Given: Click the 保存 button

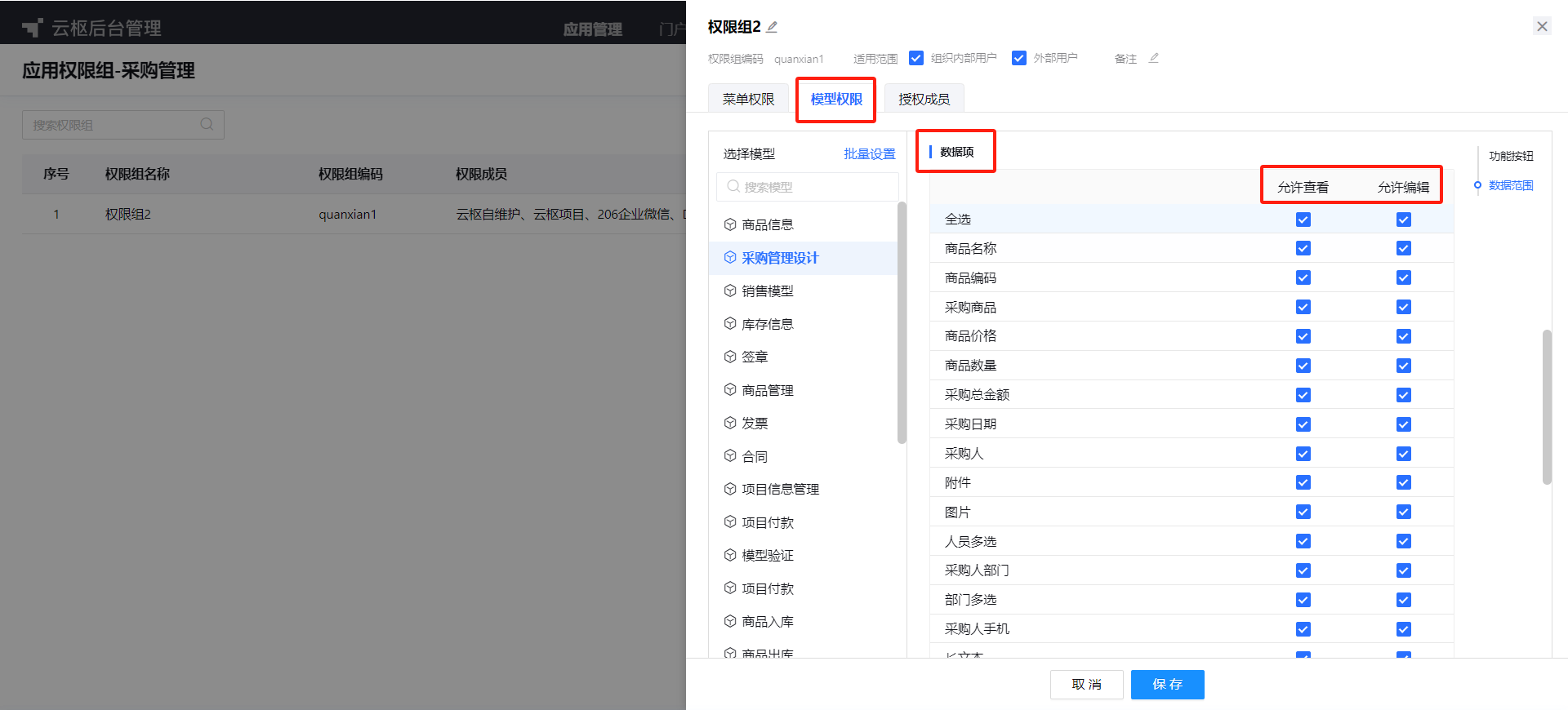Looking at the screenshot, I should [1168, 684].
